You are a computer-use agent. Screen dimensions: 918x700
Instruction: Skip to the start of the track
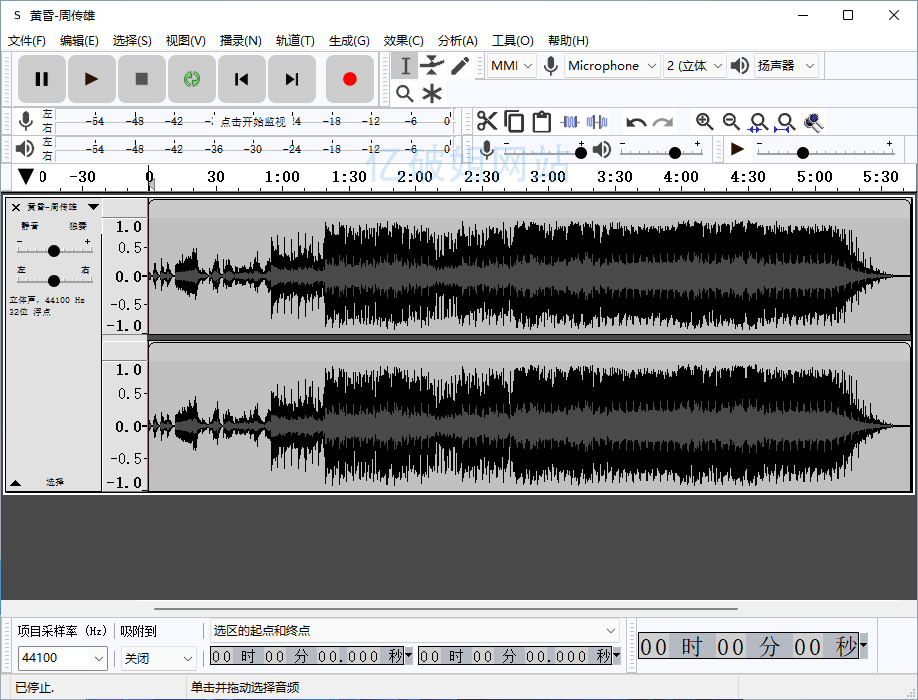click(241, 79)
